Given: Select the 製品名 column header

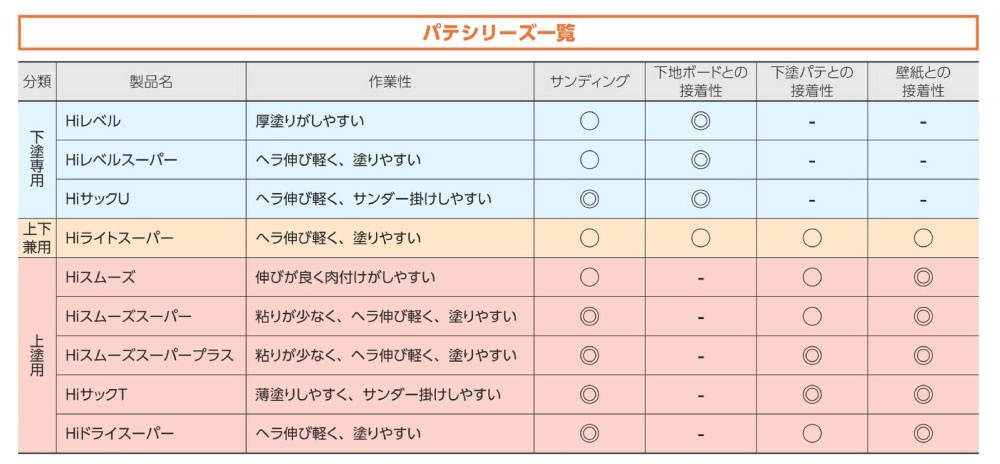Looking at the screenshot, I should [x=151, y=82].
